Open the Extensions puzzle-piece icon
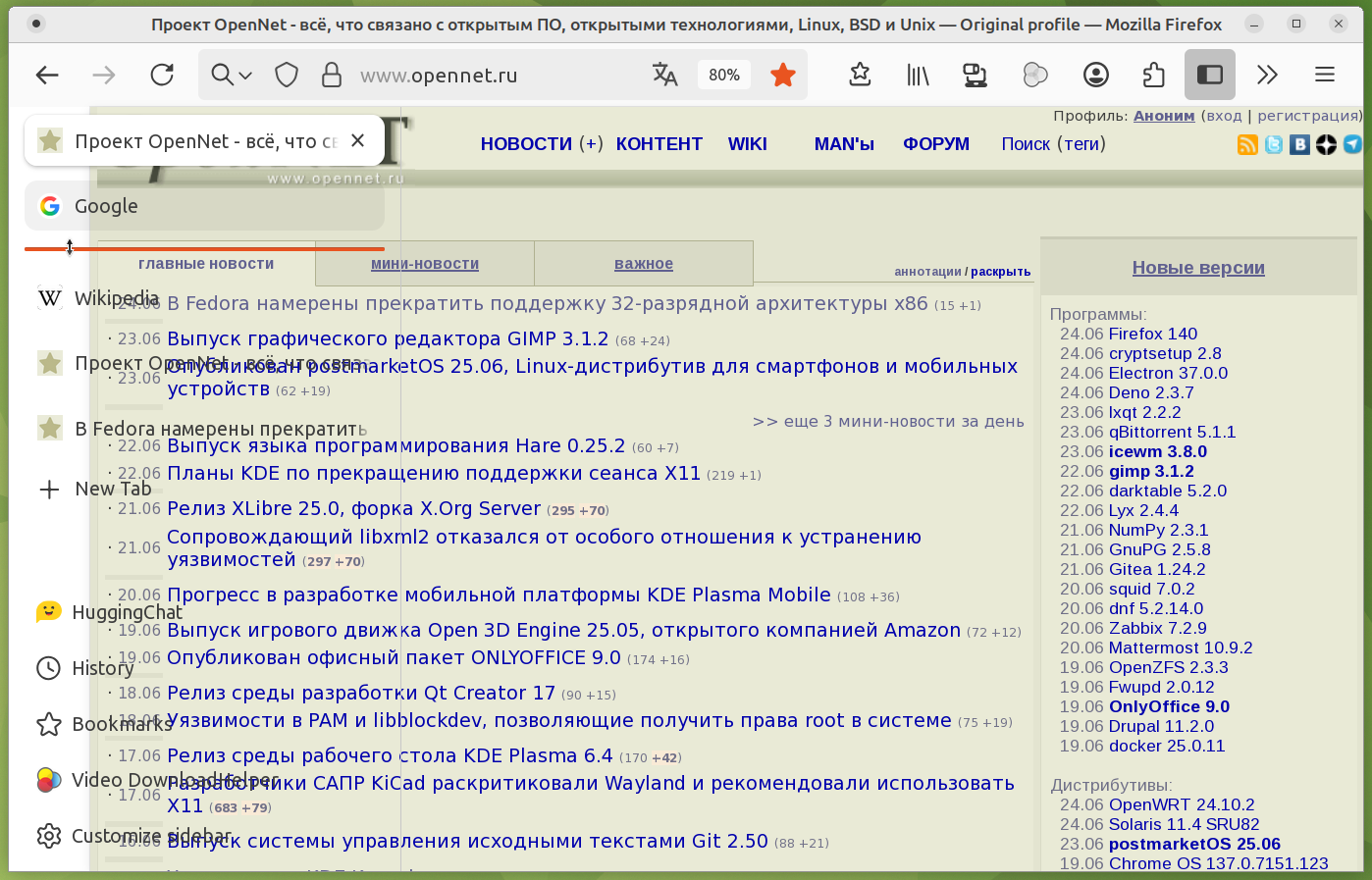The width and height of the screenshot is (1372, 880). (1153, 75)
